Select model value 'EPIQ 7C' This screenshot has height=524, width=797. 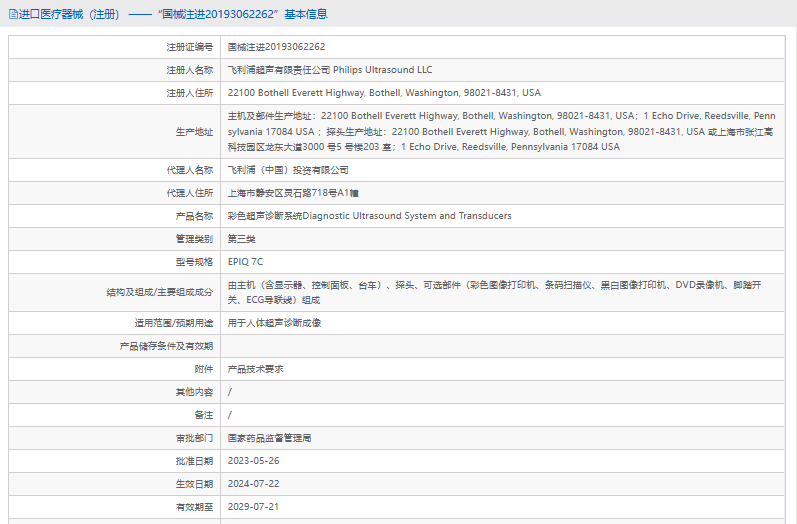tap(245, 262)
